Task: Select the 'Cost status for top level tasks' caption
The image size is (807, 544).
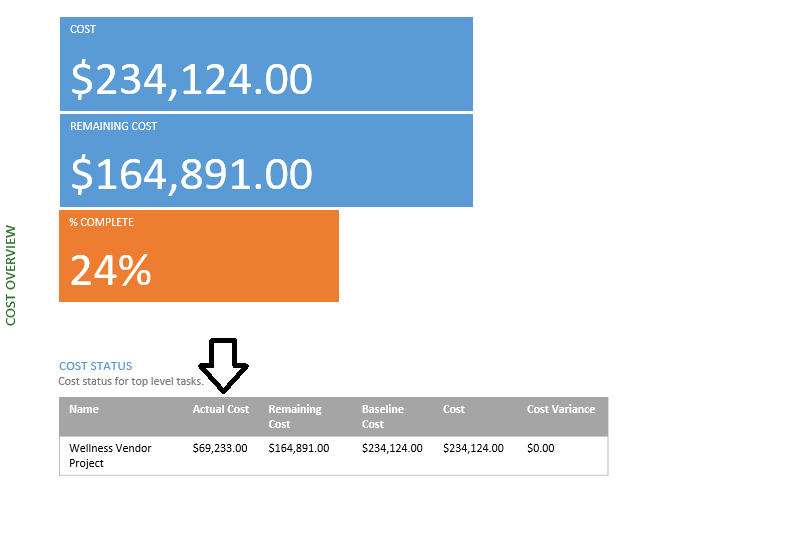Action: pos(131,381)
